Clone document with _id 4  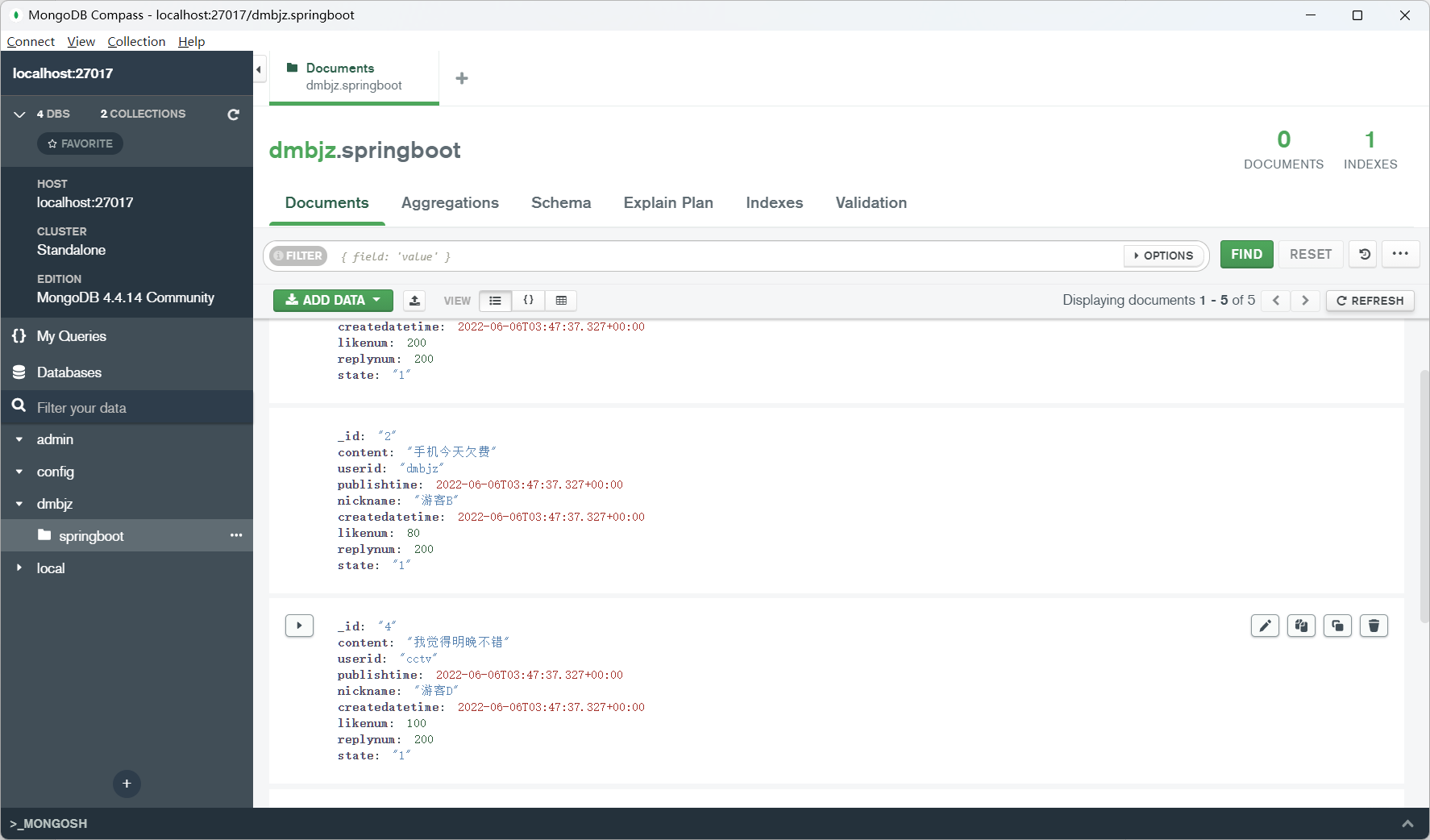point(1337,626)
